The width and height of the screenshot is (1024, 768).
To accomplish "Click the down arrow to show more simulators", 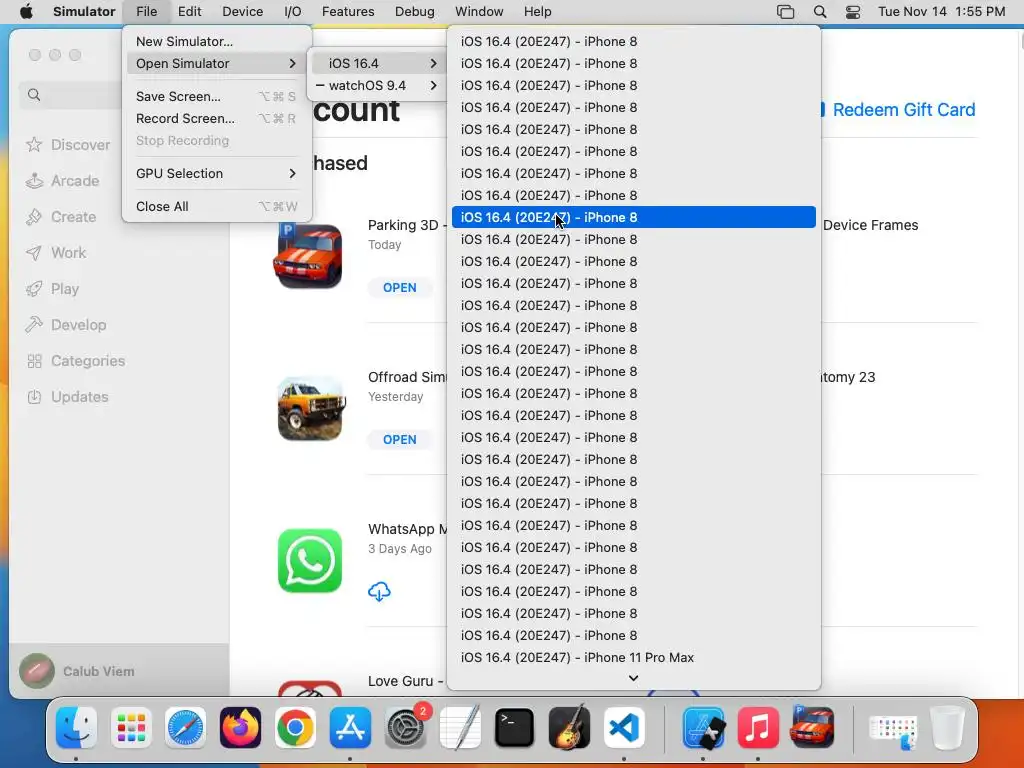I will click(x=633, y=678).
